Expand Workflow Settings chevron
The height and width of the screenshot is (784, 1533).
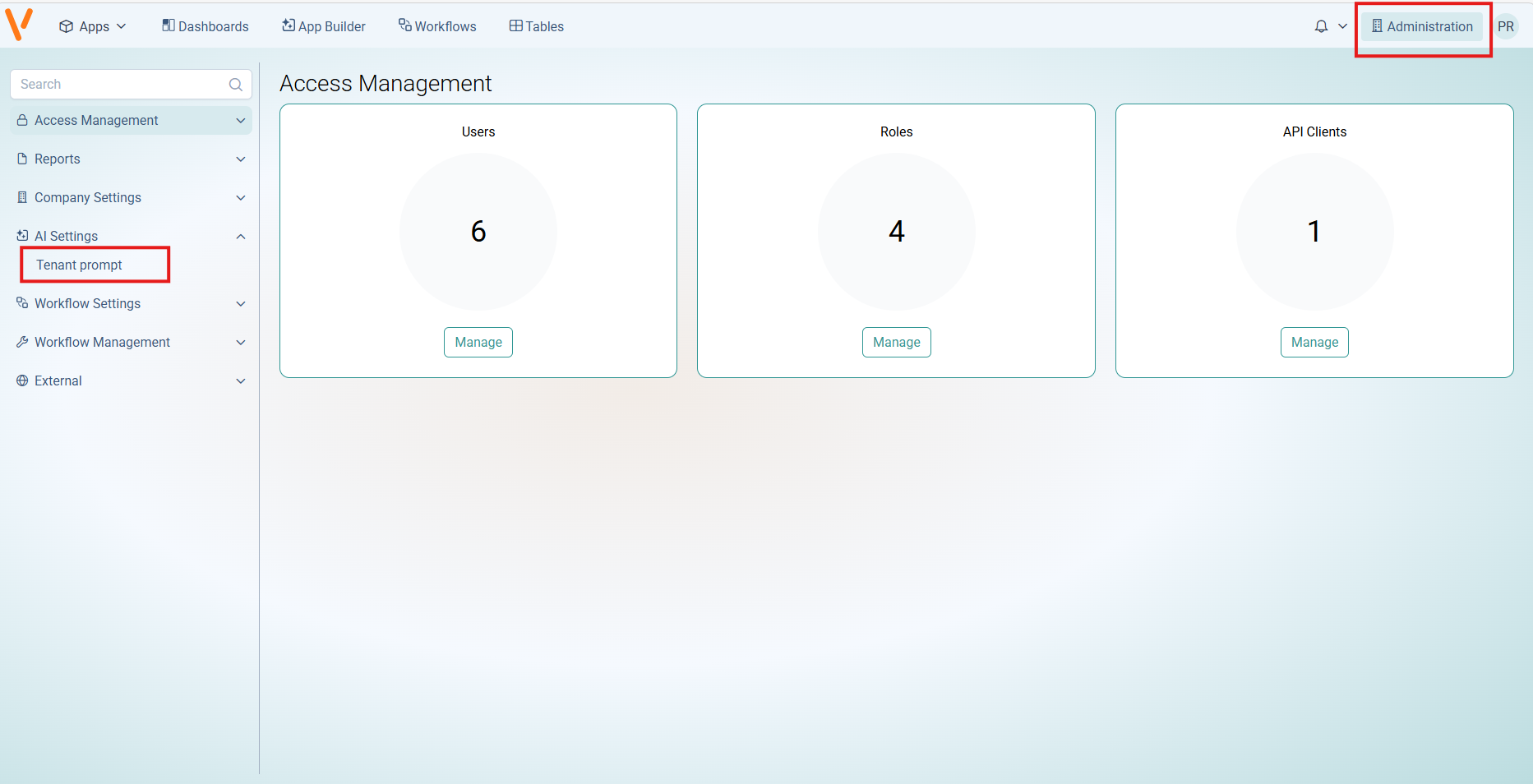pos(241,304)
